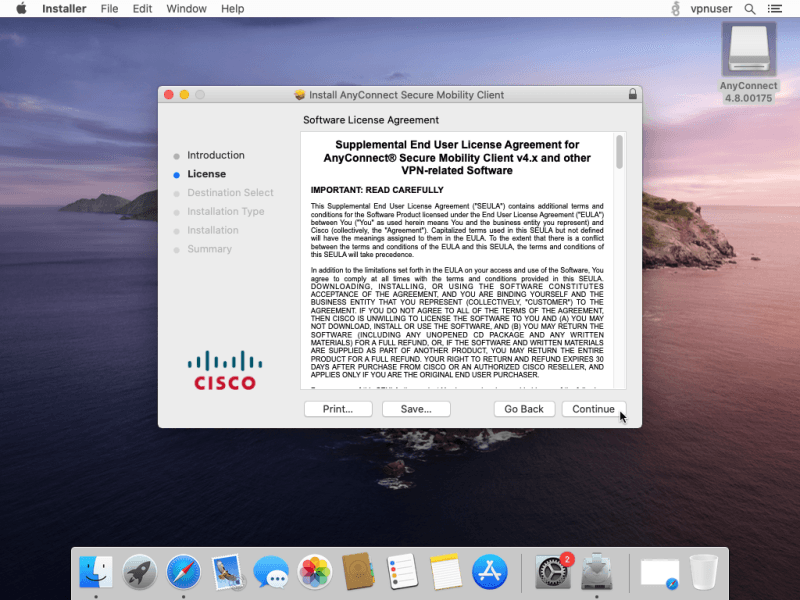This screenshot has width=800, height=600.
Task: Open Notification Center list icon
Action: [777, 9]
